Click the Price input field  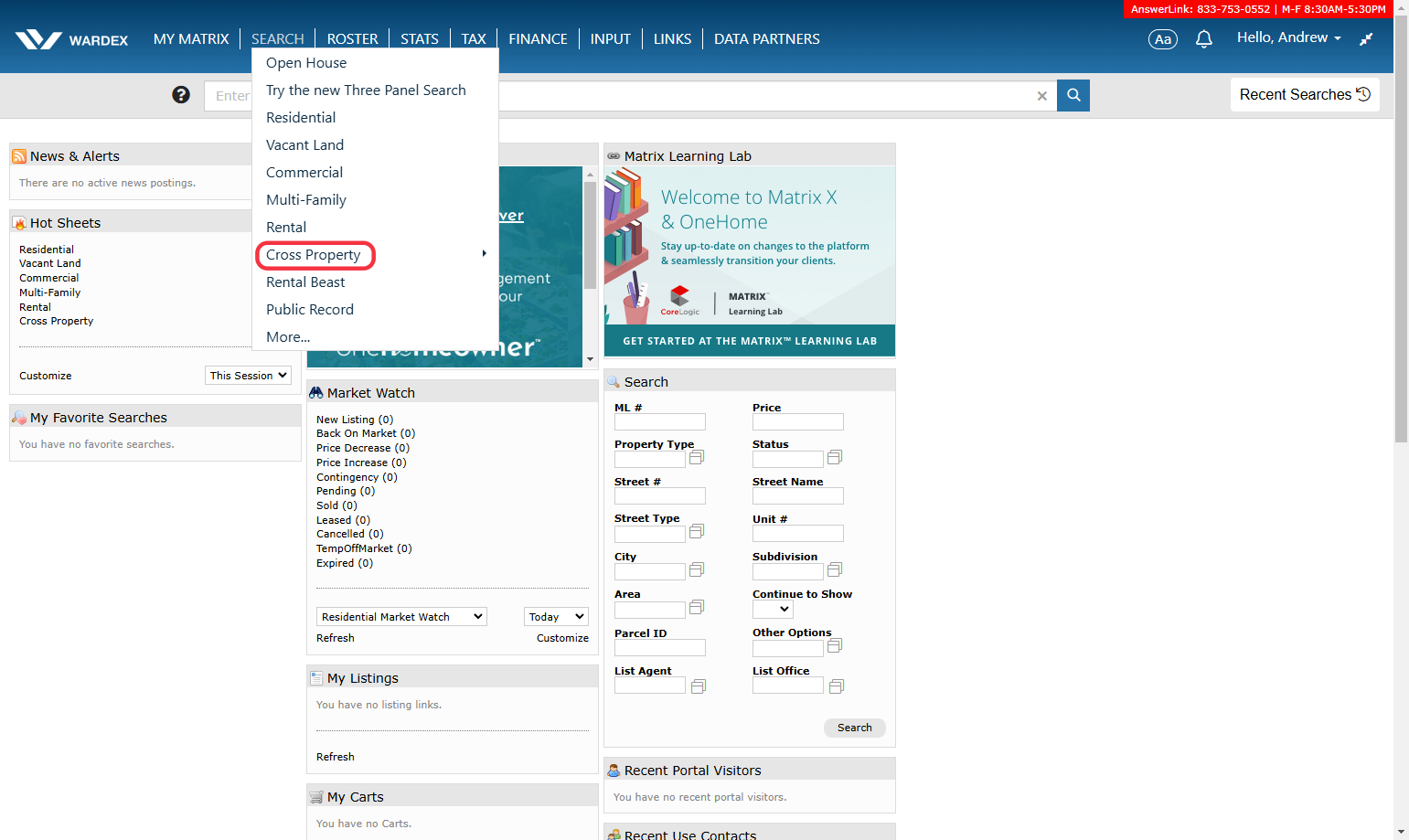point(798,422)
